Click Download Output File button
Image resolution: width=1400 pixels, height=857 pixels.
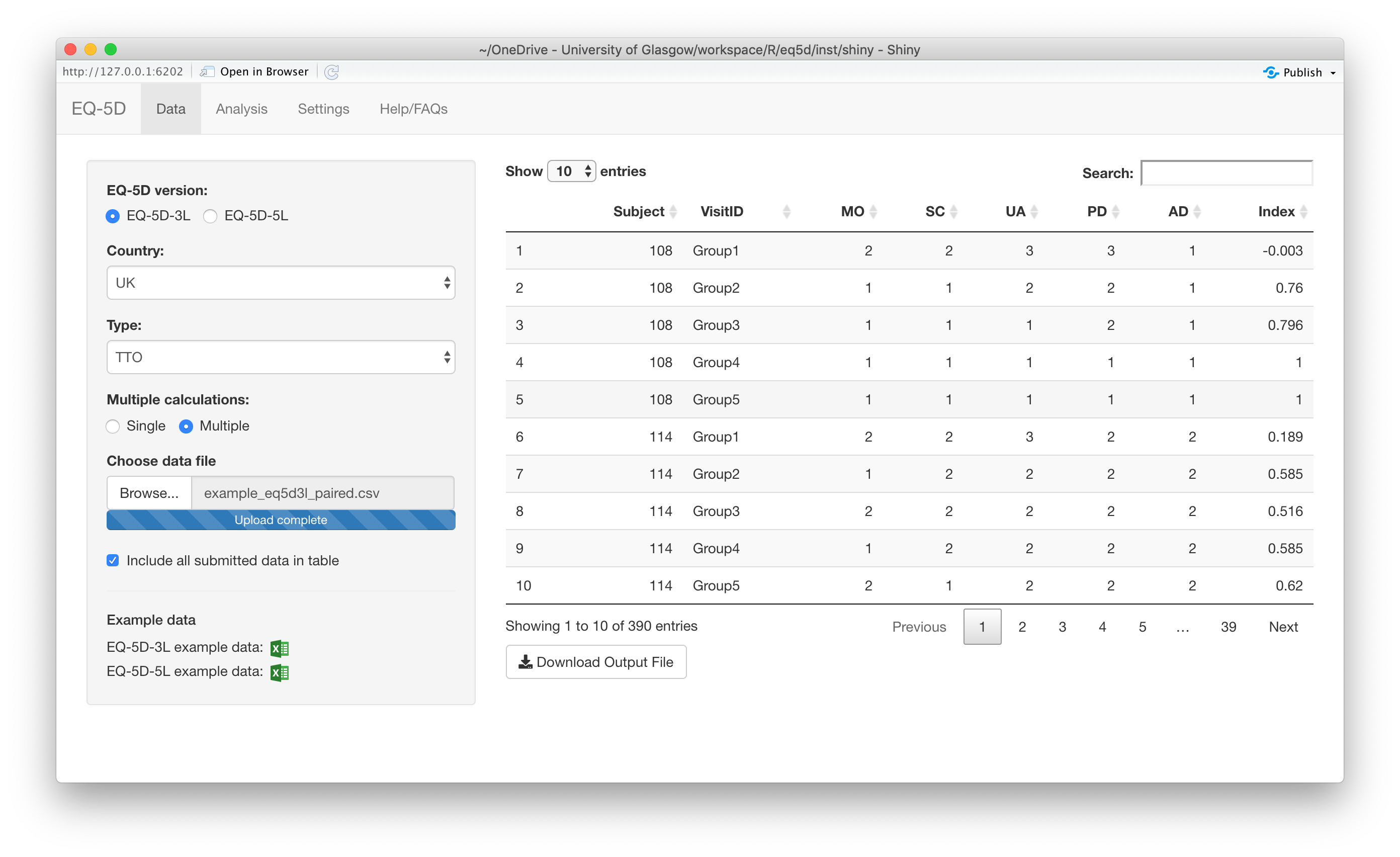click(x=596, y=661)
